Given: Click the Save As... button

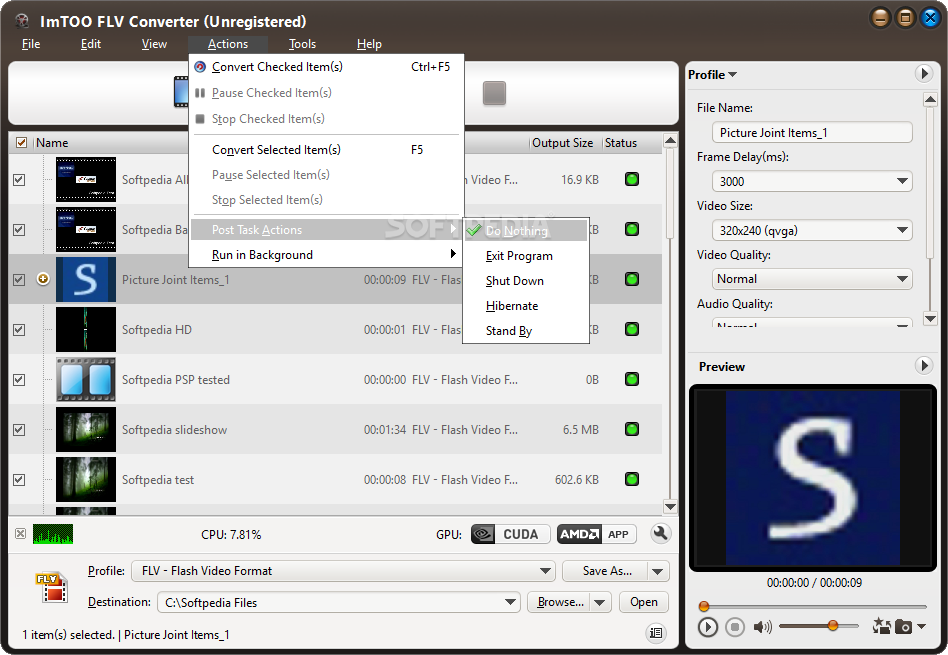Looking at the screenshot, I should (605, 571).
